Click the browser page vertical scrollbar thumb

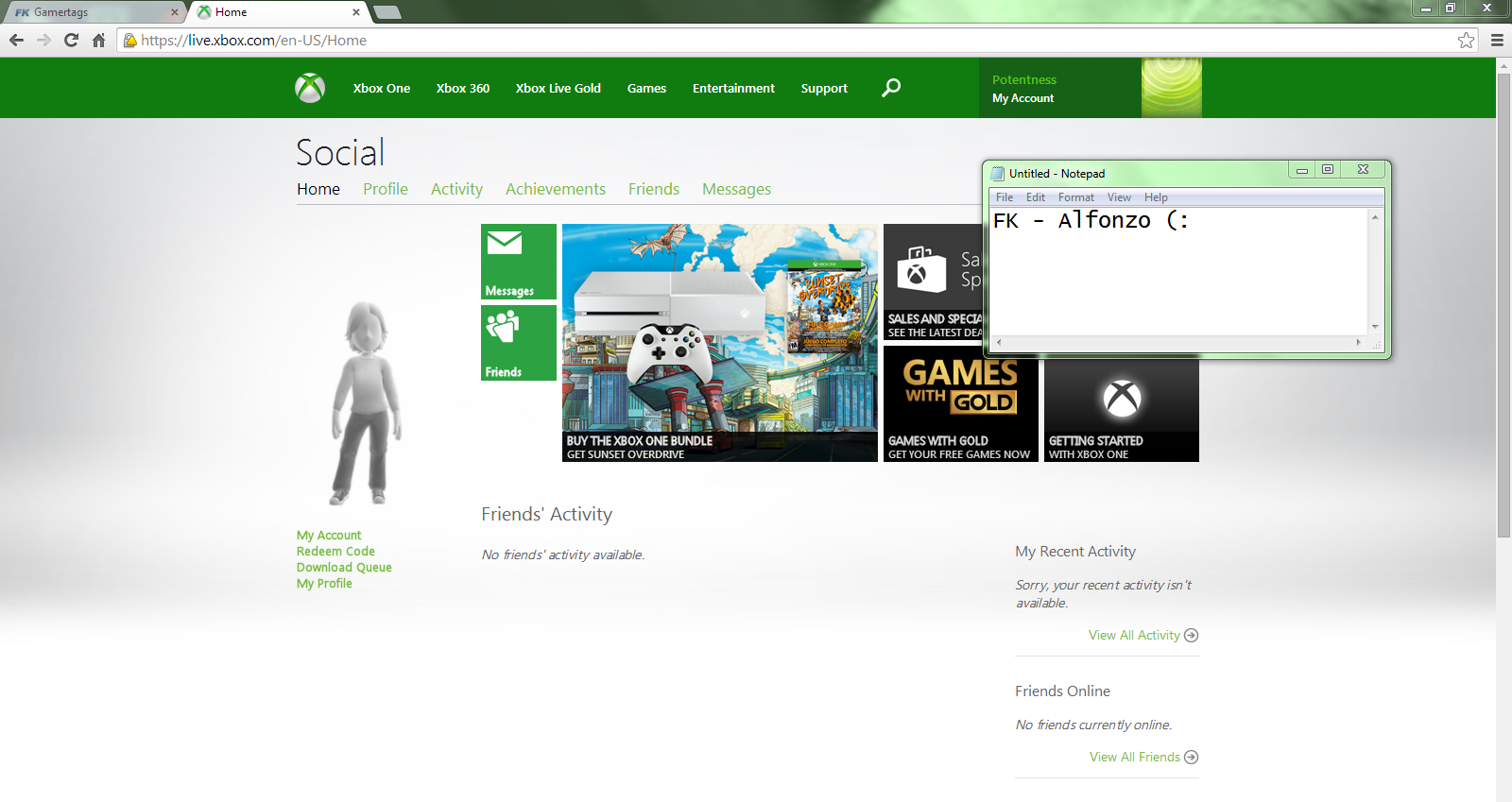coord(1503,306)
